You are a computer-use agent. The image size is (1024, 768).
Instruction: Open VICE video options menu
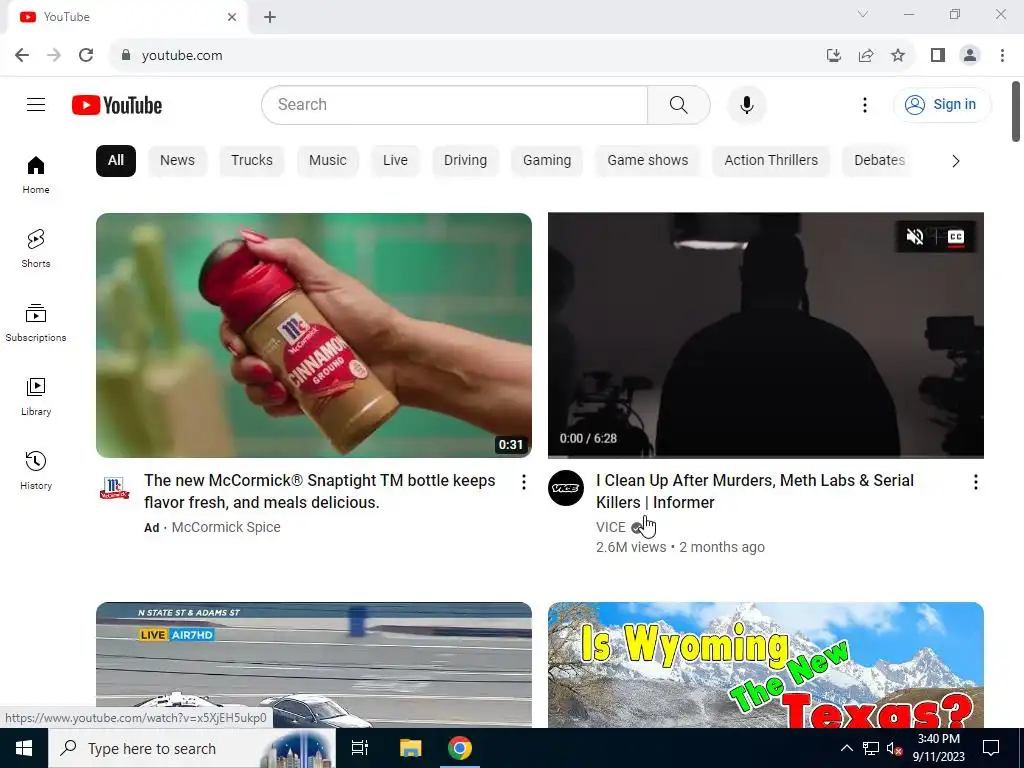(x=976, y=482)
